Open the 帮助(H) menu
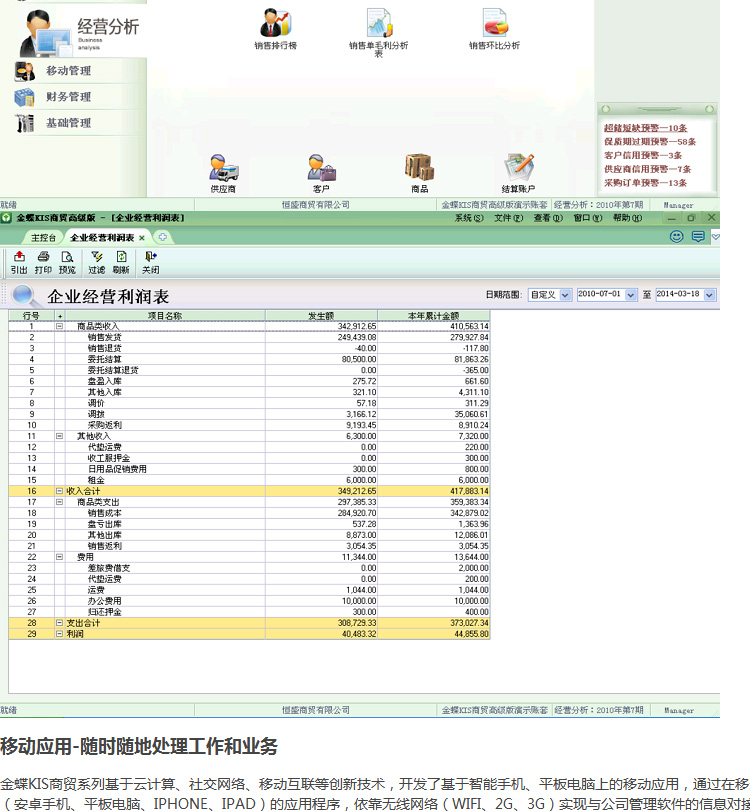This screenshot has height=812, width=750. 627,218
